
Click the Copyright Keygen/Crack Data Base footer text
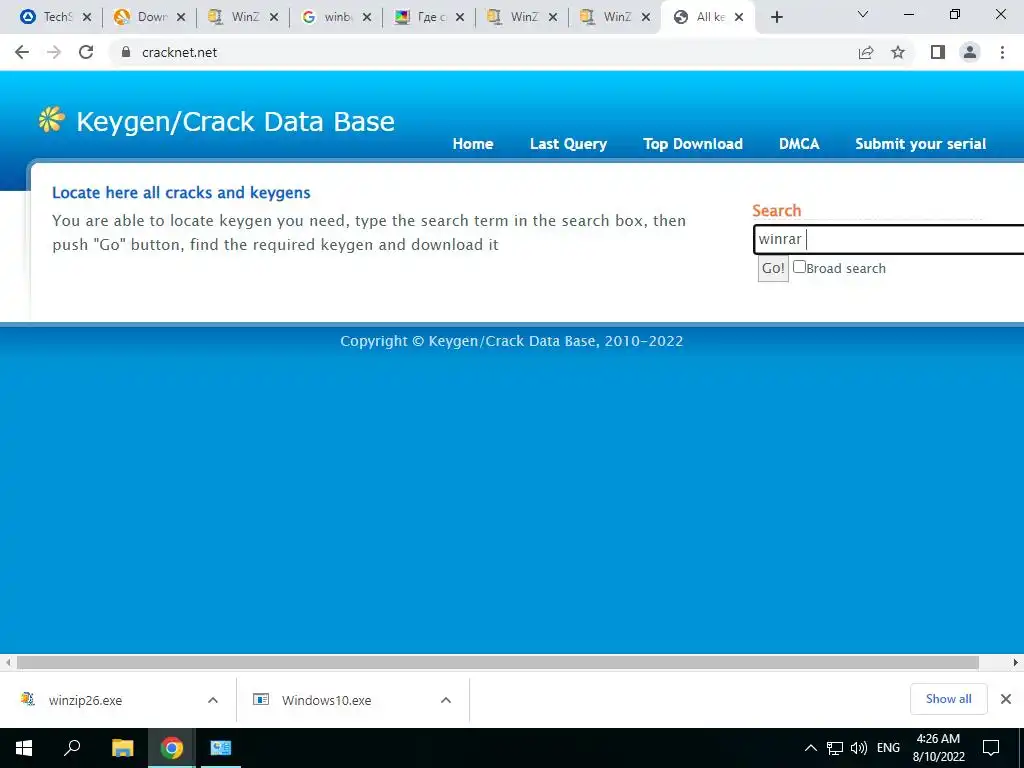[x=511, y=341]
